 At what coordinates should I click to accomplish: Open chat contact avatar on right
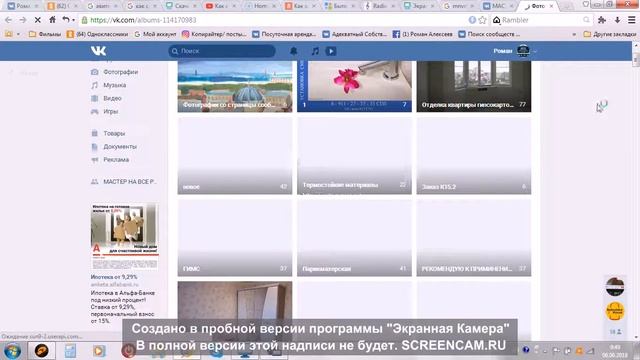point(615,286)
